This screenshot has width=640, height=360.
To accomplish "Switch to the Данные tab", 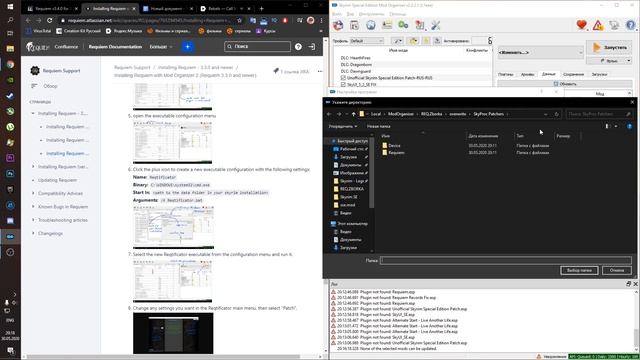I will pos(549,74).
